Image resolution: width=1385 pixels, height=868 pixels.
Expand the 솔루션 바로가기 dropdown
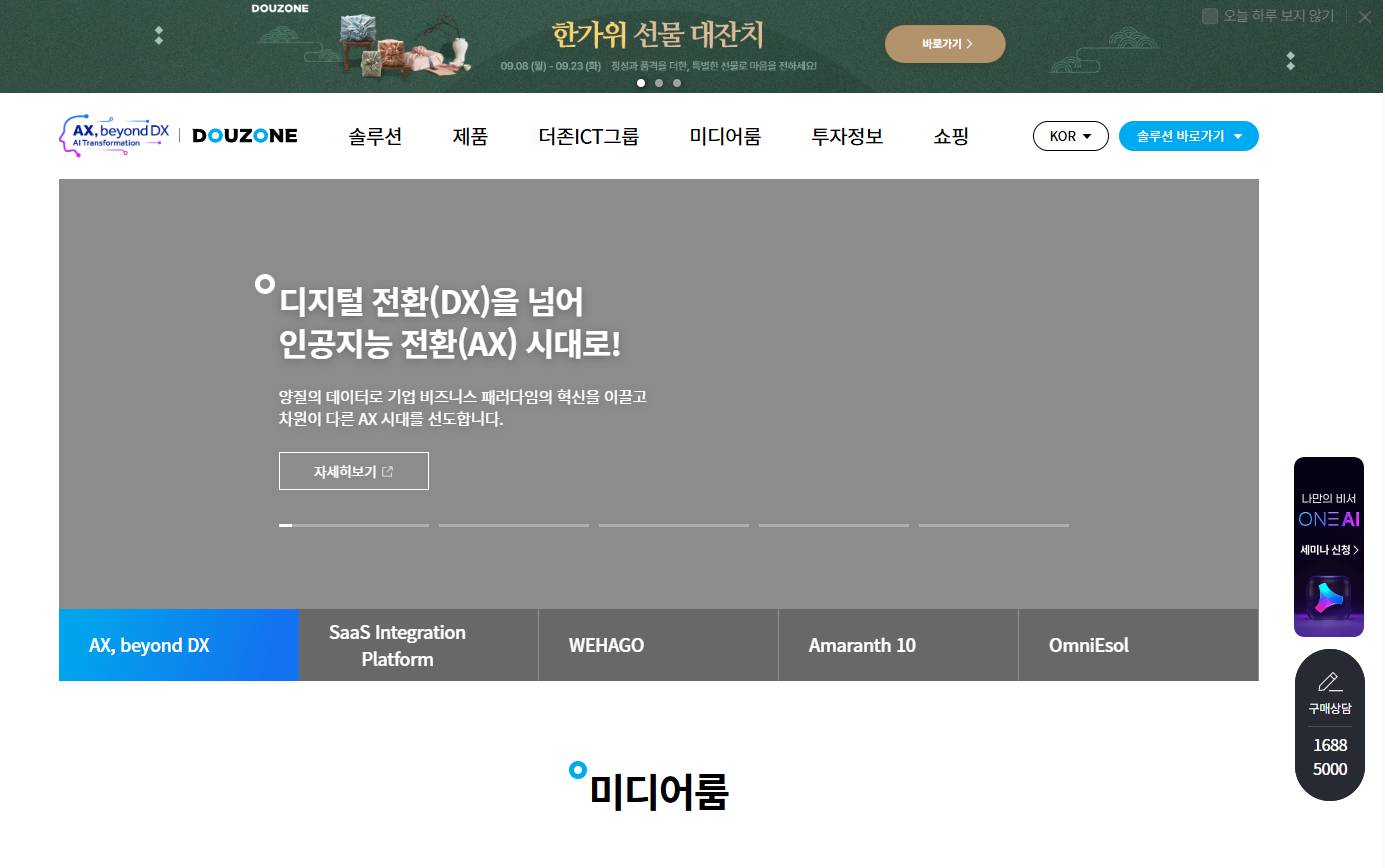point(1189,136)
